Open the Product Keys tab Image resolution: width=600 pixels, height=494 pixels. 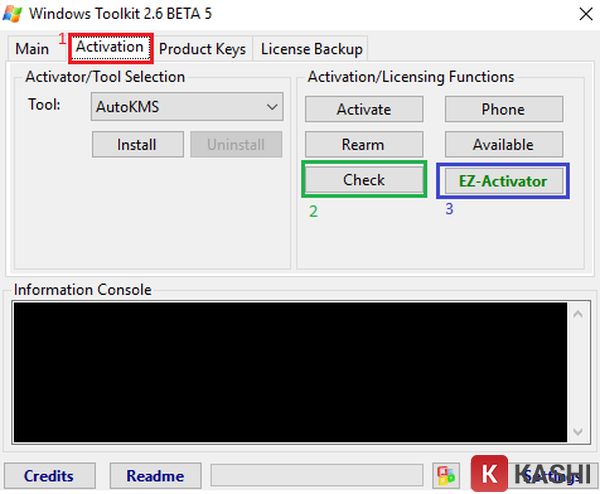pos(202,49)
